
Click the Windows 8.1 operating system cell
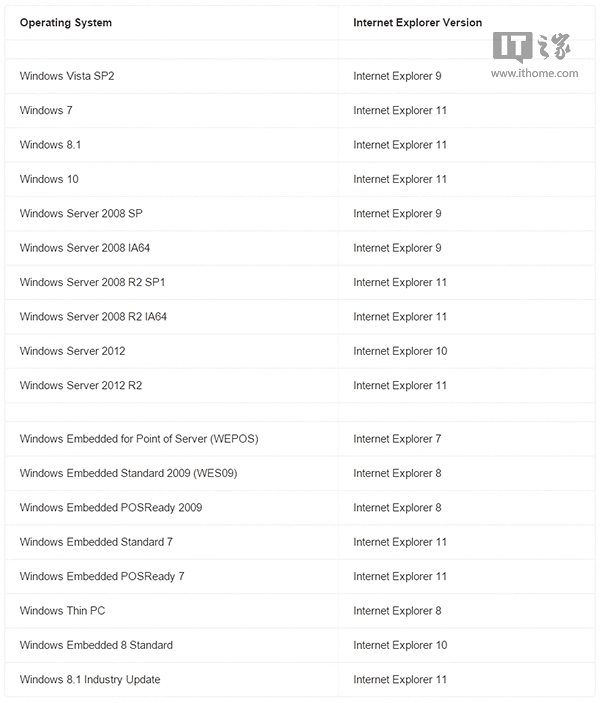coord(50,145)
